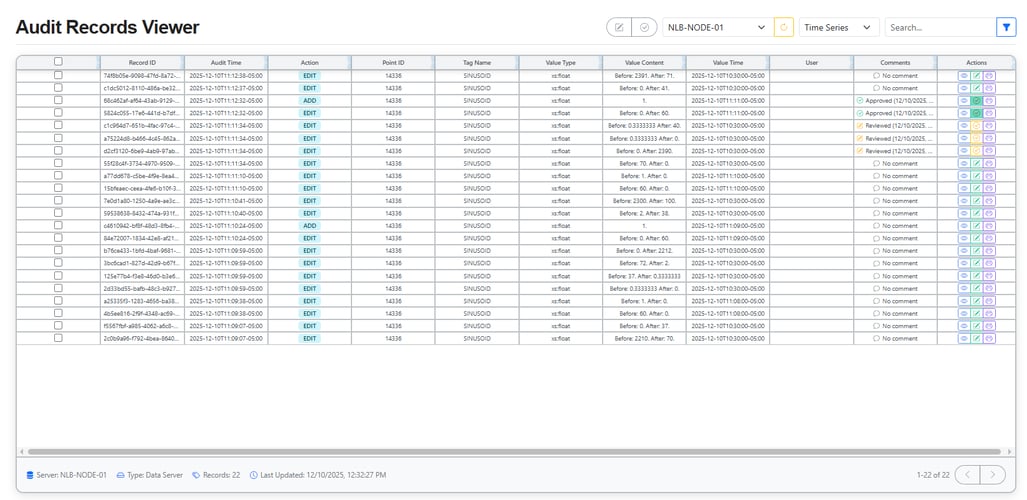Toggle the select-all checkbox in the table header

pyautogui.click(x=58, y=62)
